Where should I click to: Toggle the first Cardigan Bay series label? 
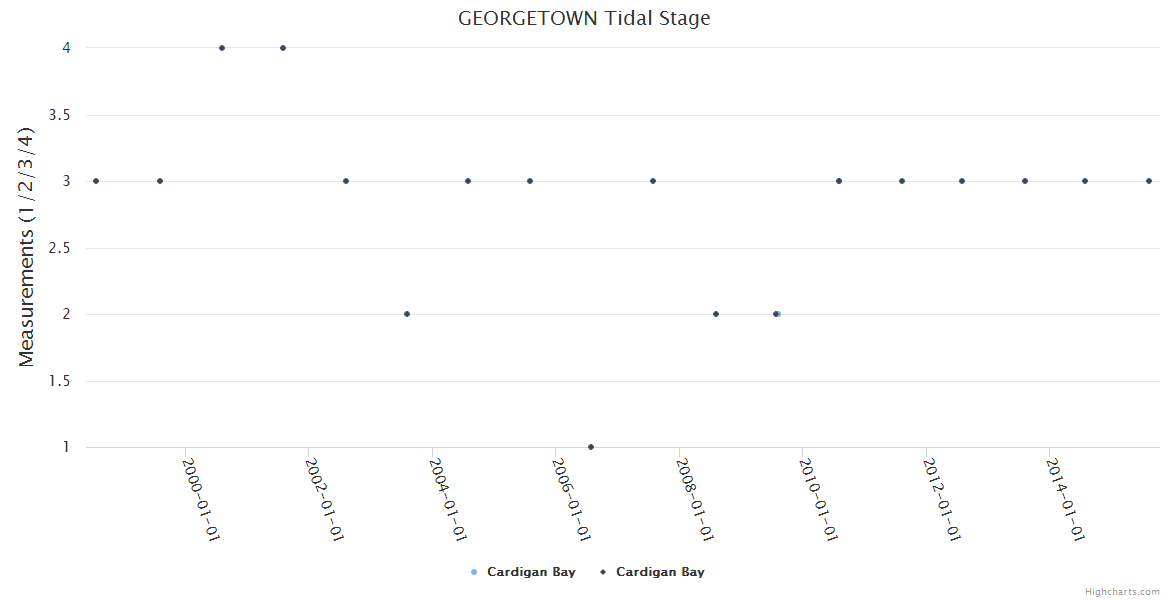point(531,572)
